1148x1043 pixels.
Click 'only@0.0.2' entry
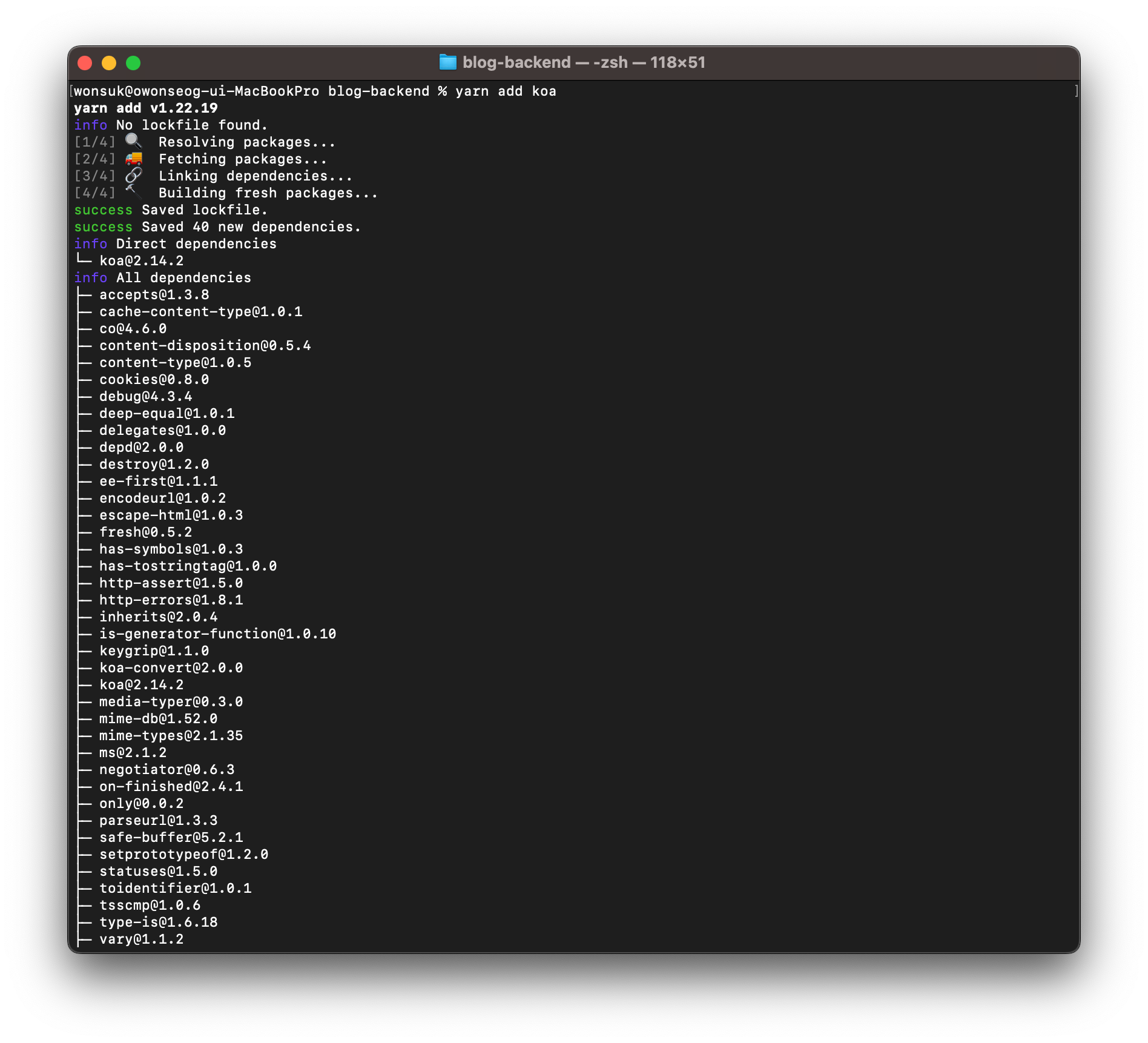(x=142, y=804)
